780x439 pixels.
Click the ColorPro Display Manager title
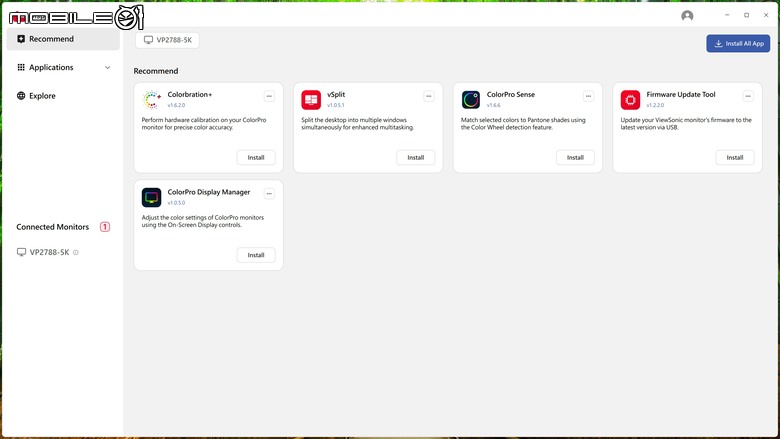[208, 192]
